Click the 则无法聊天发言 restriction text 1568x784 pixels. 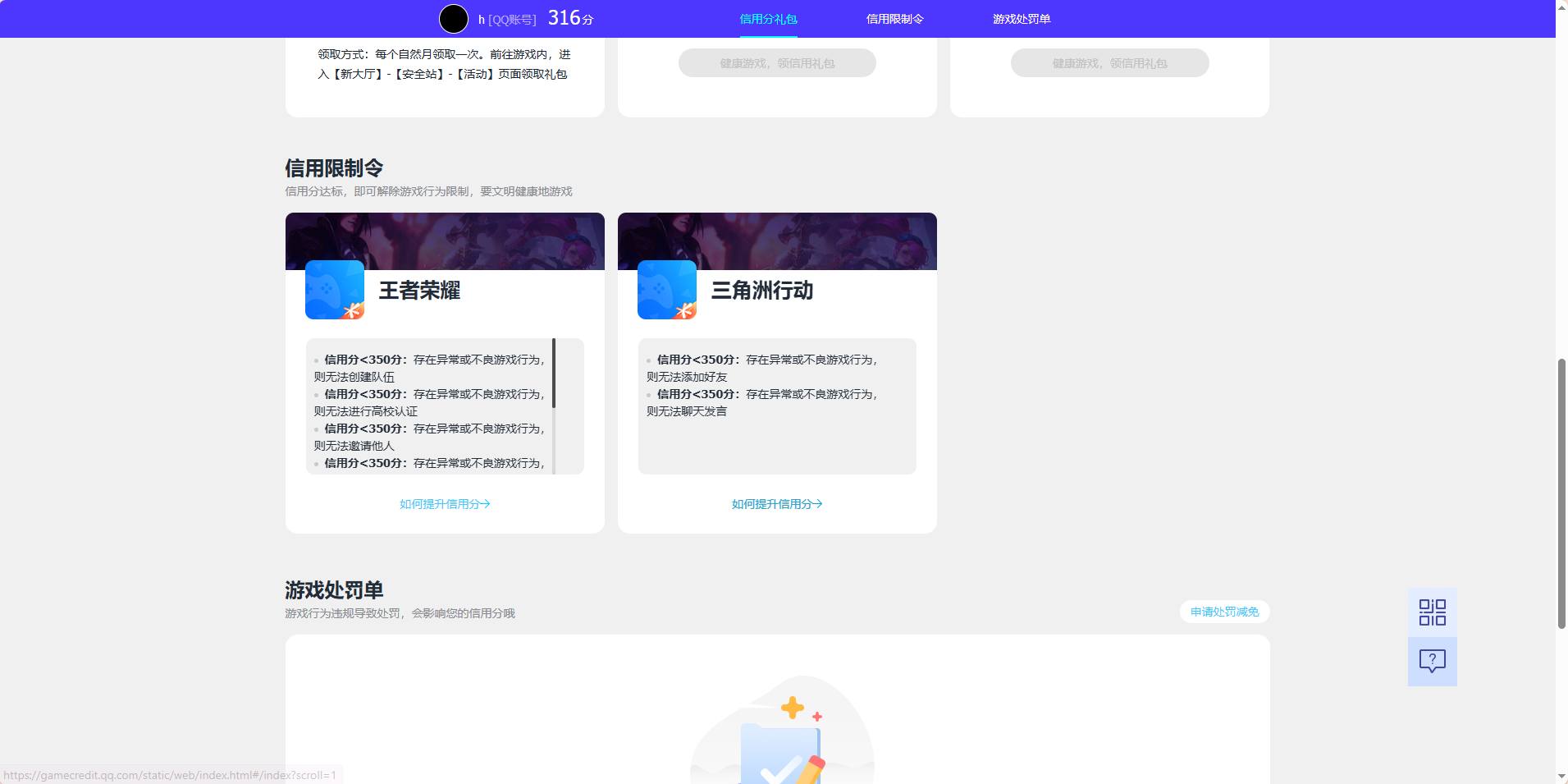pyautogui.click(x=687, y=411)
